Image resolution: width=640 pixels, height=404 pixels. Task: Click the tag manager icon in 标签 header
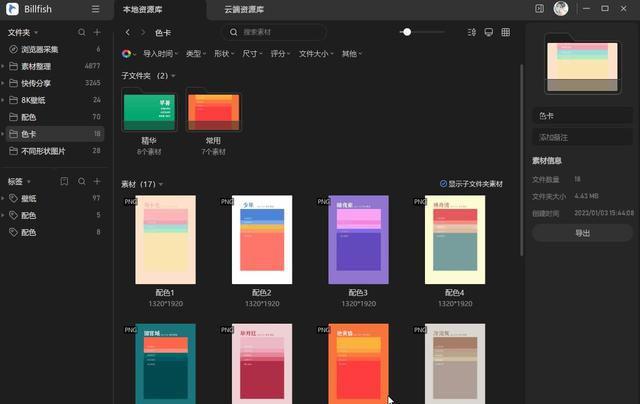pos(64,181)
